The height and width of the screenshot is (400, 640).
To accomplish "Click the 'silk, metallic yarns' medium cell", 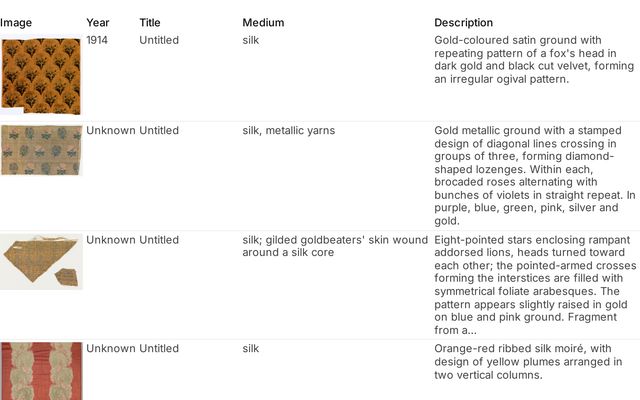I will [288, 130].
